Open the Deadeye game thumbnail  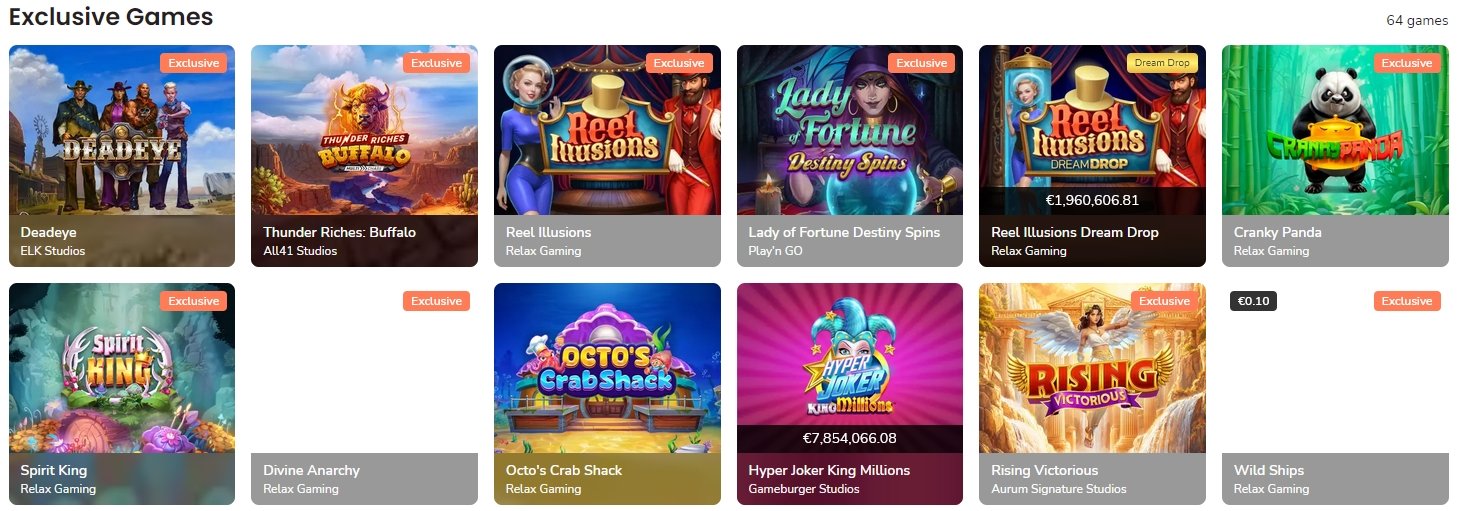pos(122,130)
